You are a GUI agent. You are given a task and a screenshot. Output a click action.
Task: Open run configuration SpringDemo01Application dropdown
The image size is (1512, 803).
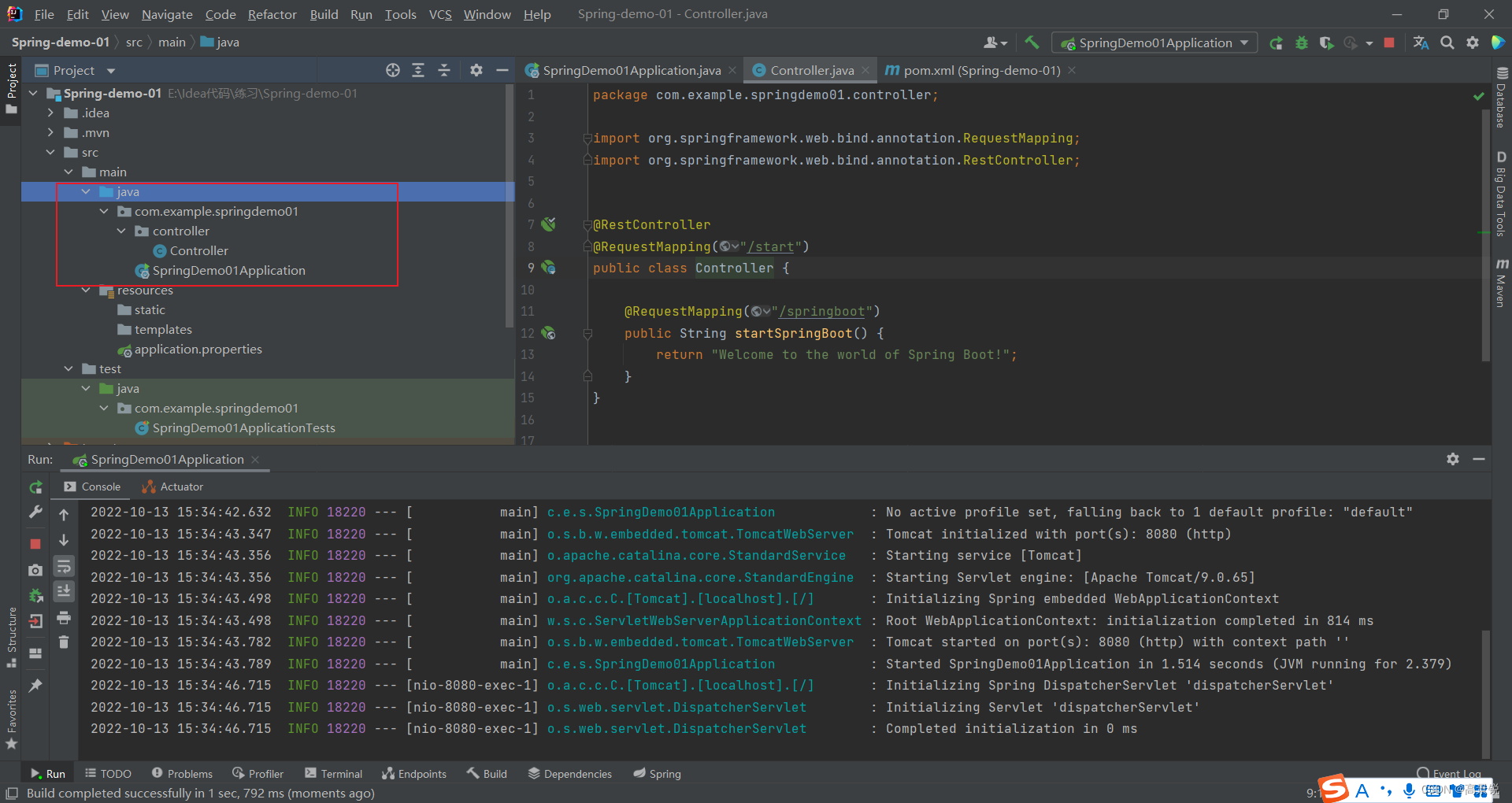coord(1154,43)
